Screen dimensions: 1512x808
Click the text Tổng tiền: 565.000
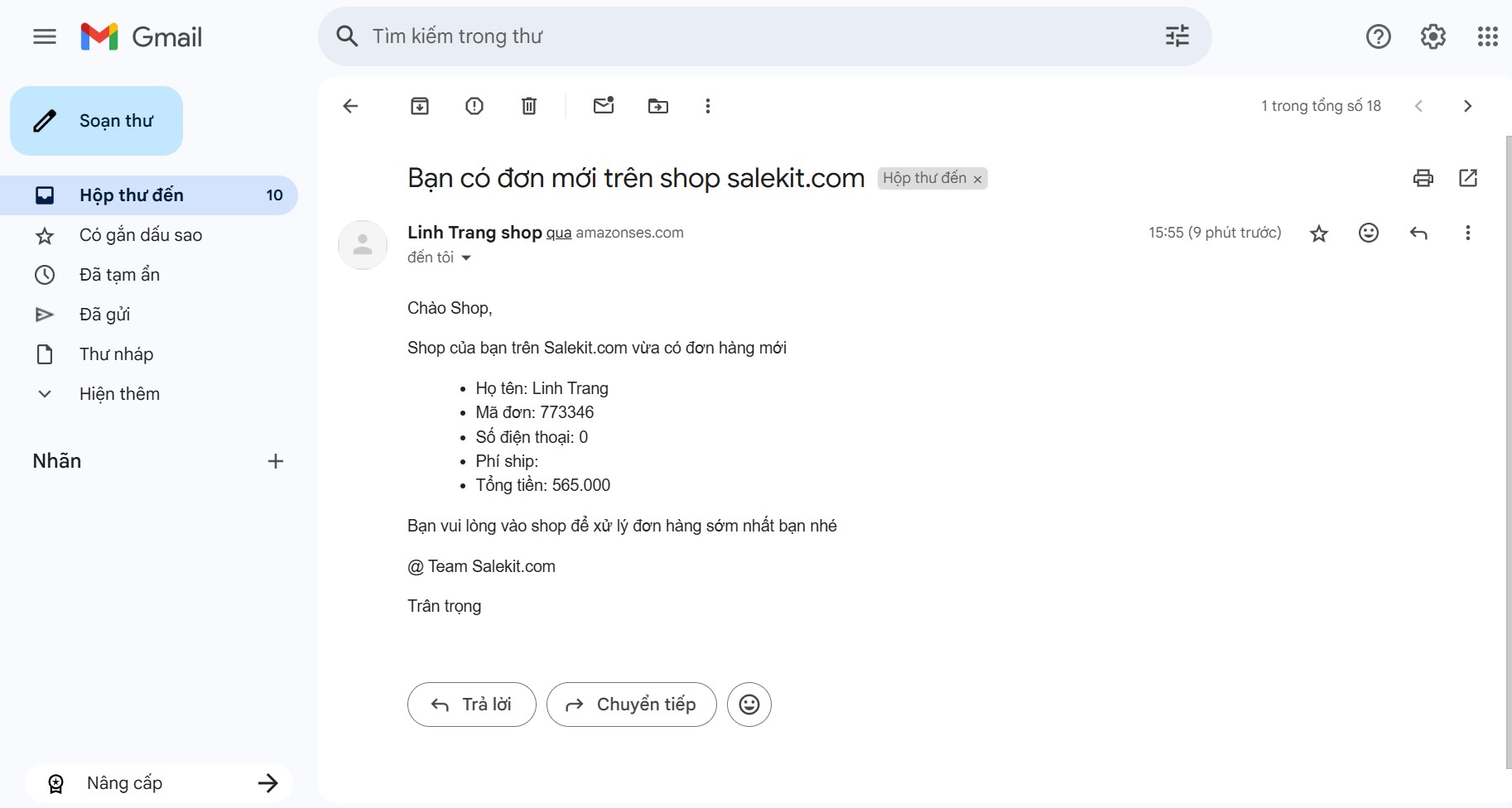click(x=543, y=485)
